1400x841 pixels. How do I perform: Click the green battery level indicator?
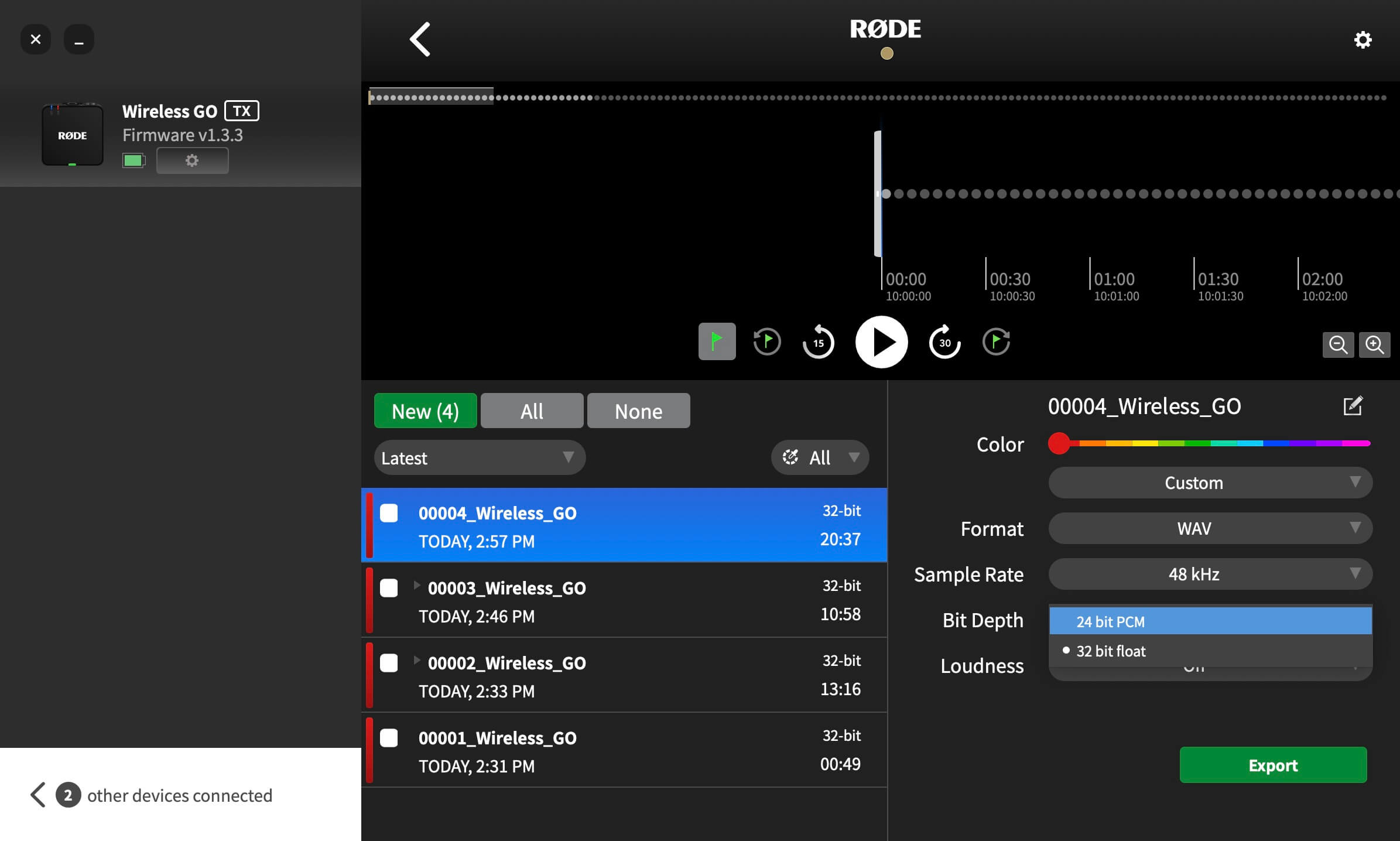pos(134,160)
